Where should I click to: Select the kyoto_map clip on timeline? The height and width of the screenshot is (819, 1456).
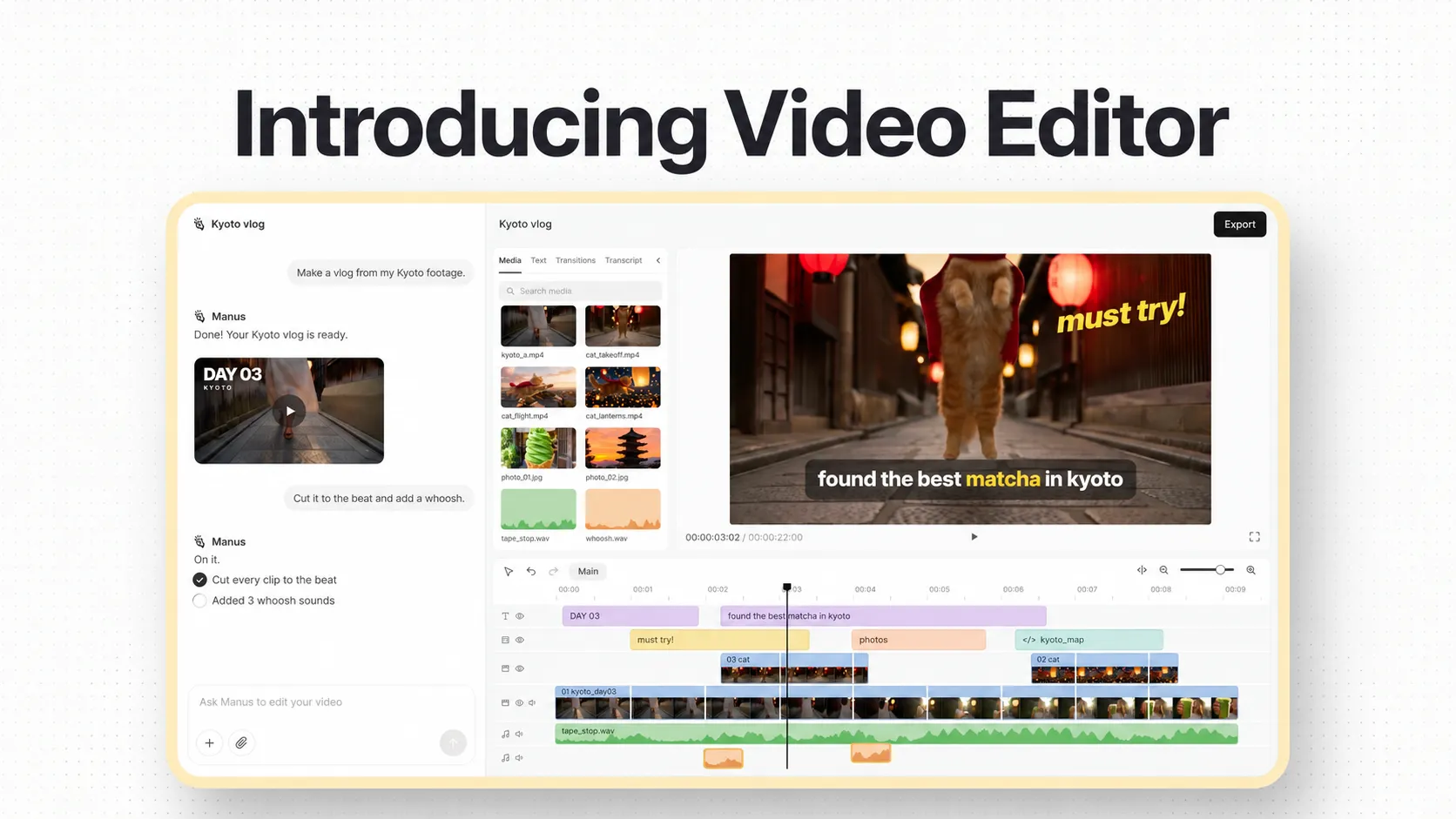[x=1089, y=640]
